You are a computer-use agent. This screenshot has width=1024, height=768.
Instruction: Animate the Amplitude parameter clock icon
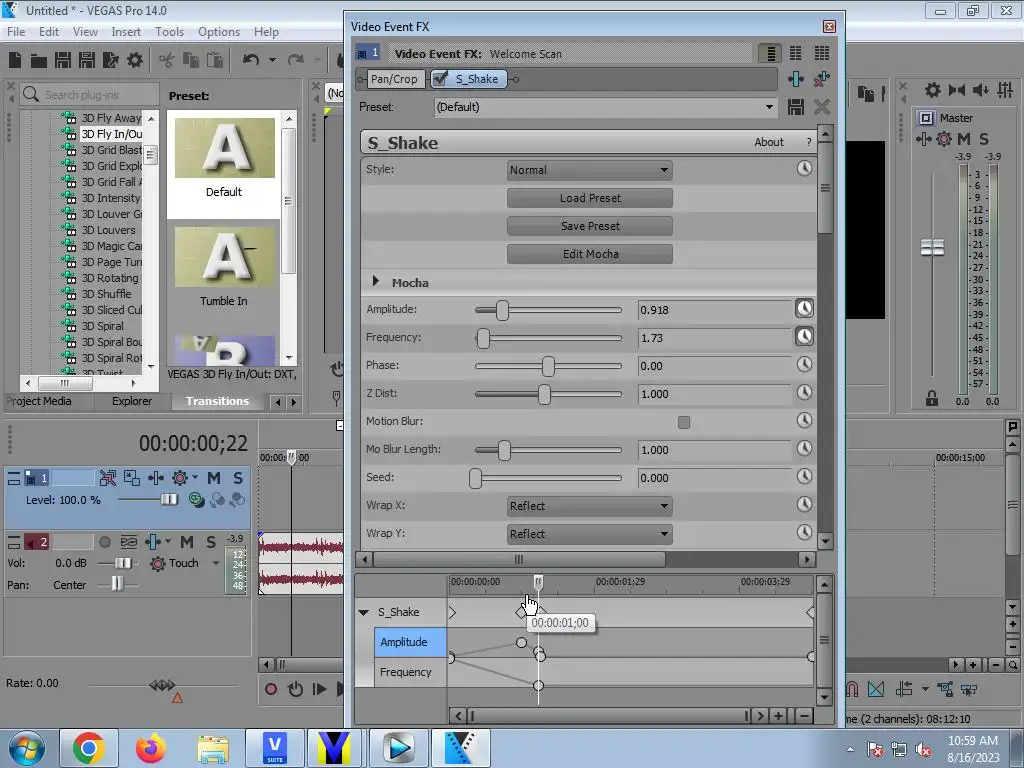tap(804, 308)
